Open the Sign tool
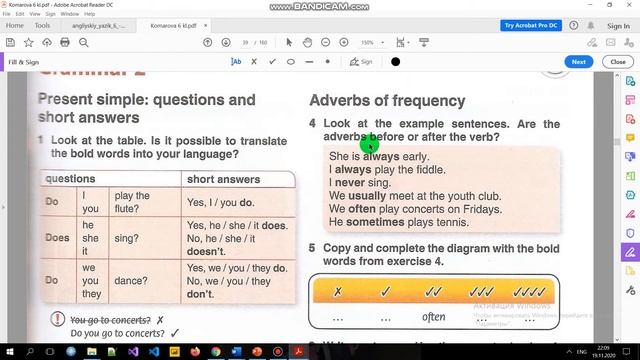The width and height of the screenshot is (640, 360). 361,62
